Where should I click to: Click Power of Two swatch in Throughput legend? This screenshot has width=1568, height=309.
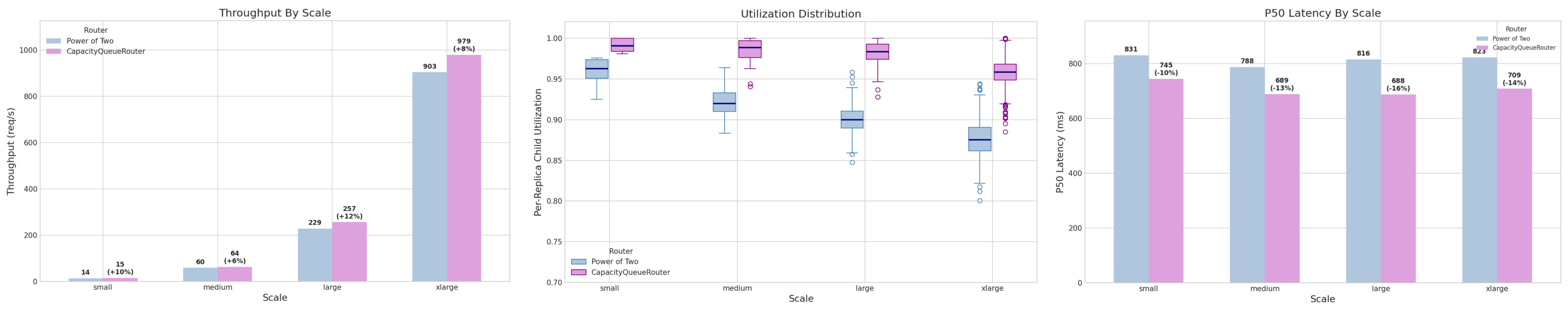click(x=54, y=41)
